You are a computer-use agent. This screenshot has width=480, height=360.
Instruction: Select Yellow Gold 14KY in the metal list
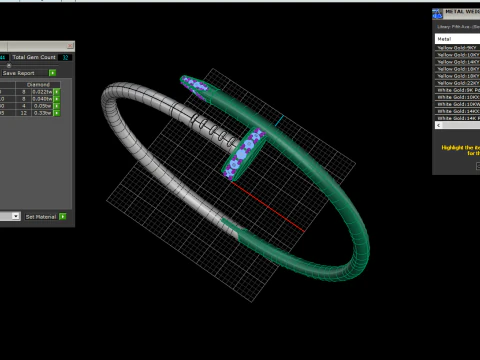pos(457,62)
